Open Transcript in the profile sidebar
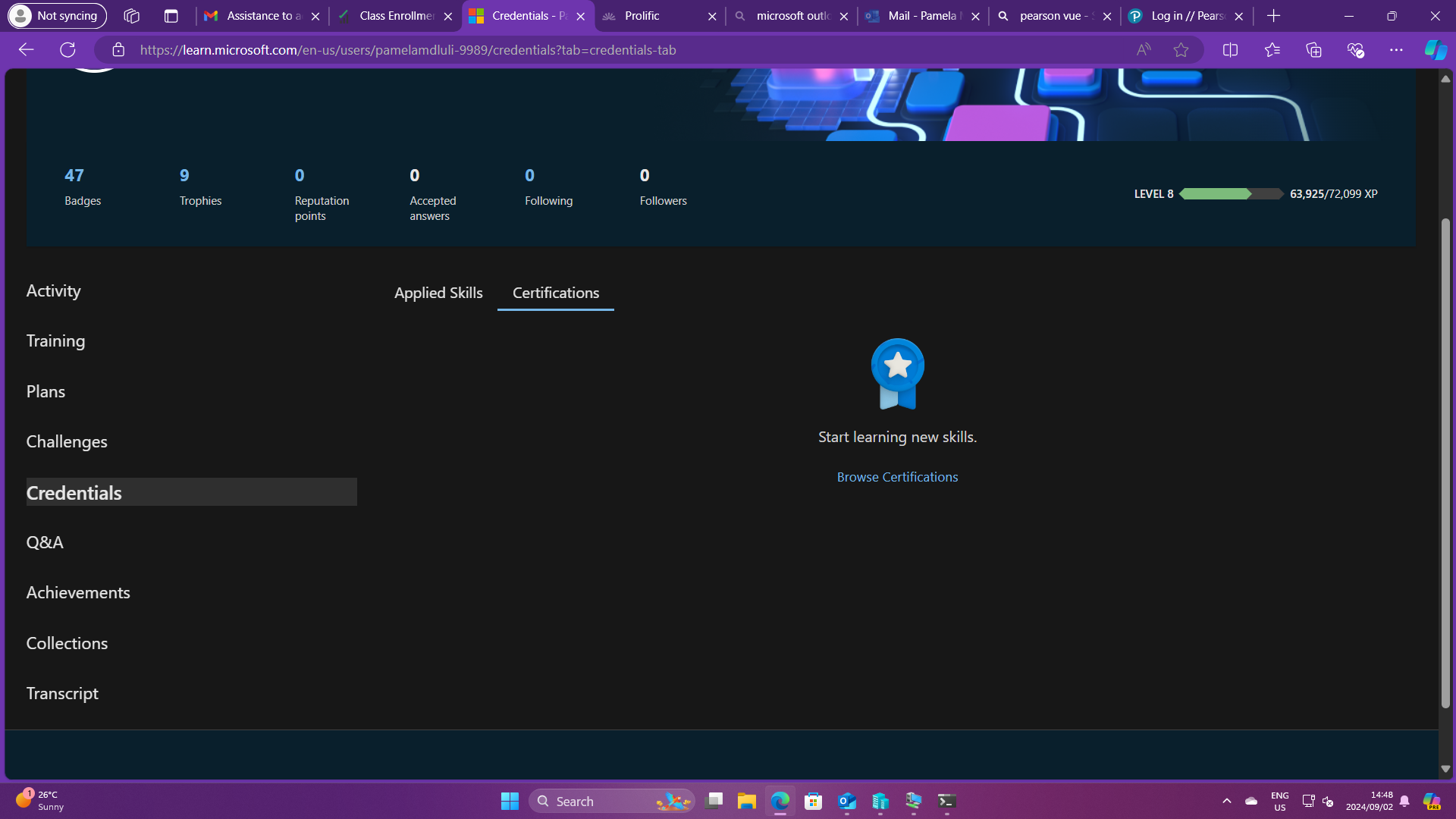The image size is (1456, 819). point(62,694)
